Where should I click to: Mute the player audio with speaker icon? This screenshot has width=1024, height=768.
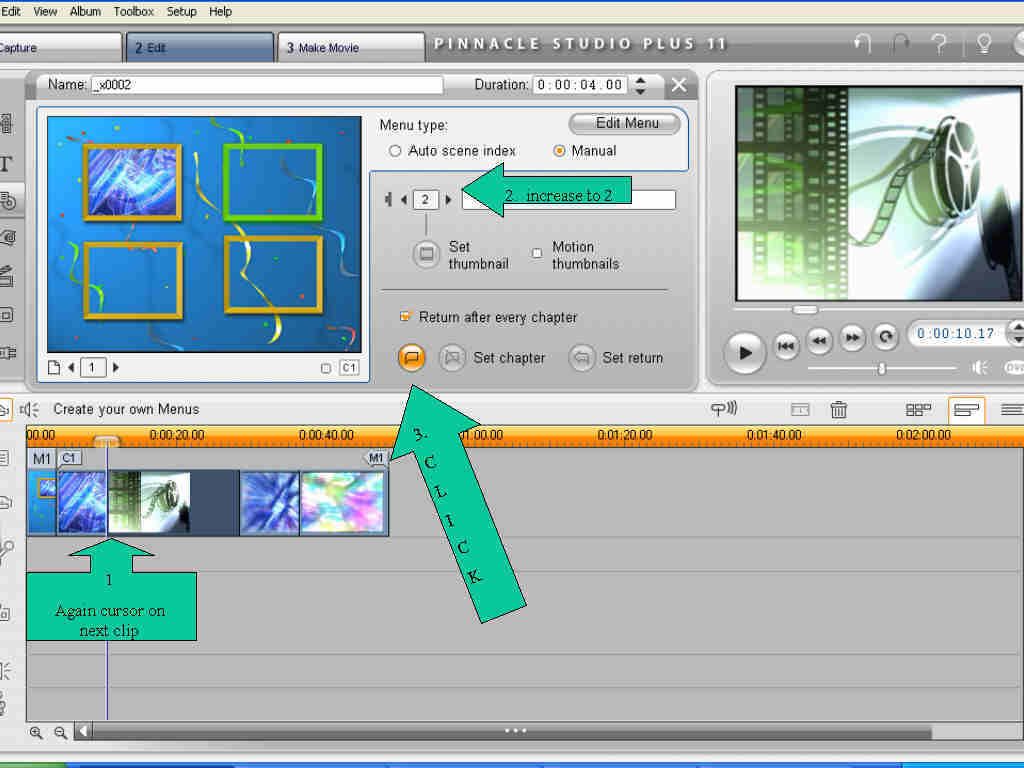click(980, 368)
